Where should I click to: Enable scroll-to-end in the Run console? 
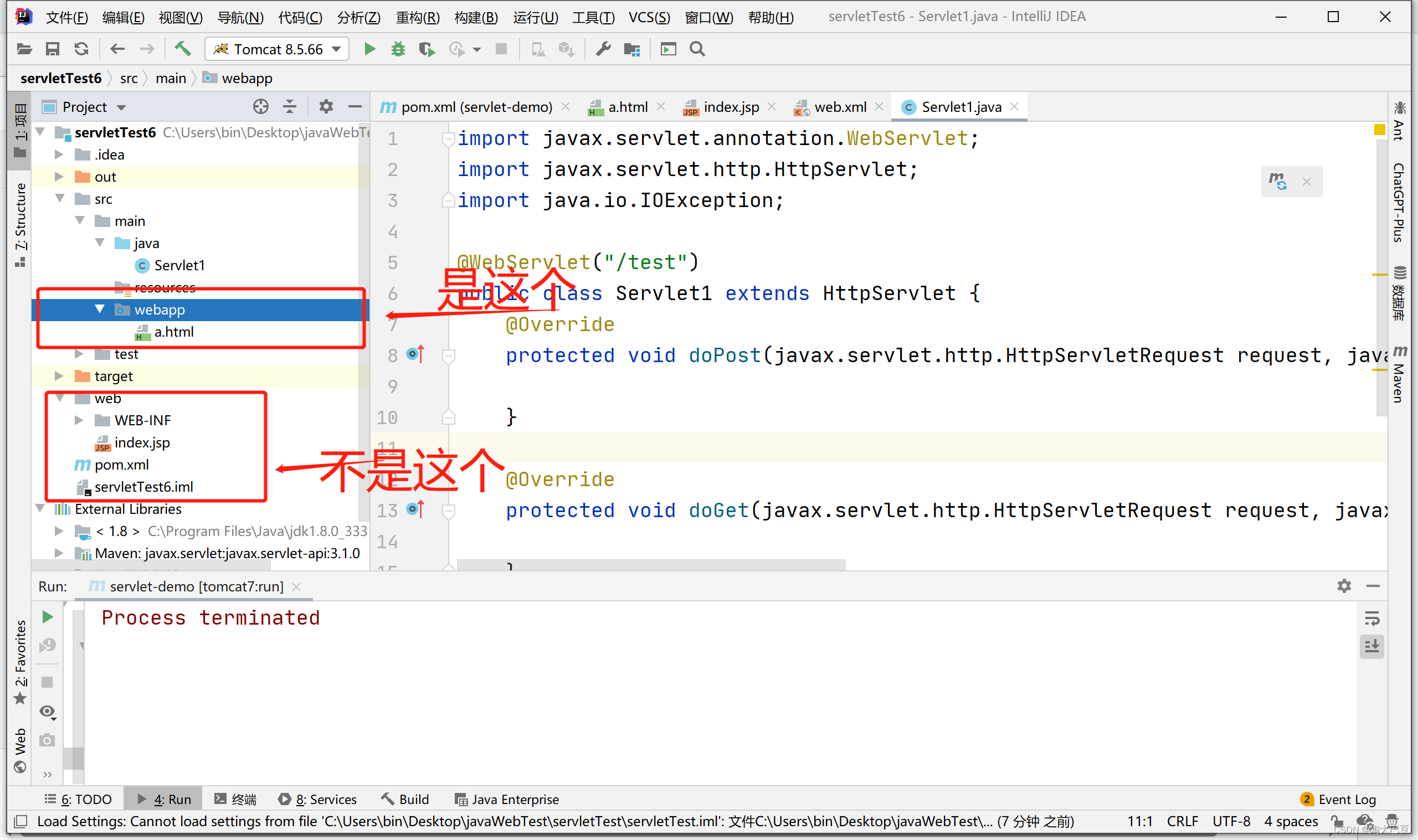(x=1372, y=646)
